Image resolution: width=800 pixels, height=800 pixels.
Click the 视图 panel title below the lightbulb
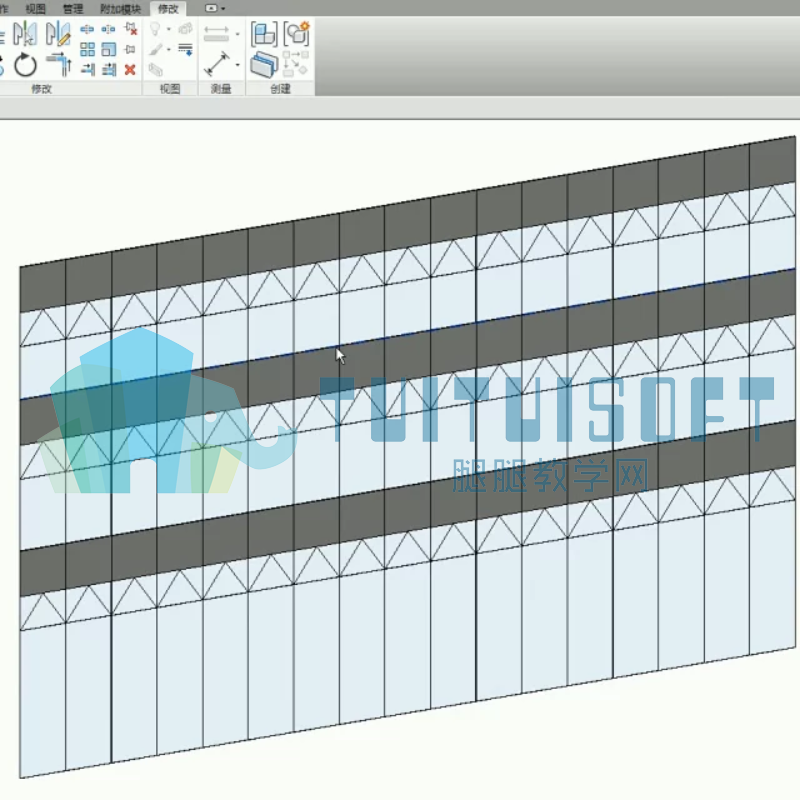coord(170,89)
